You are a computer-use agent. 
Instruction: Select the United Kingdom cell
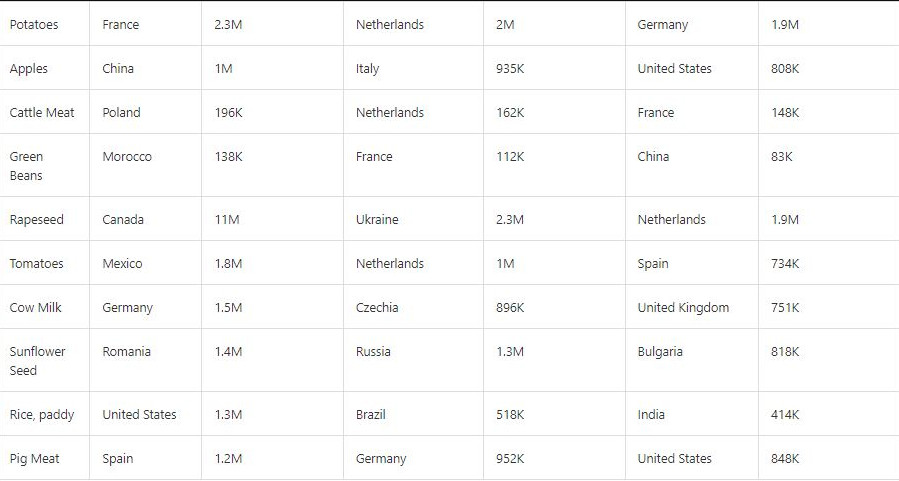pyautogui.click(x=683, y=308)
